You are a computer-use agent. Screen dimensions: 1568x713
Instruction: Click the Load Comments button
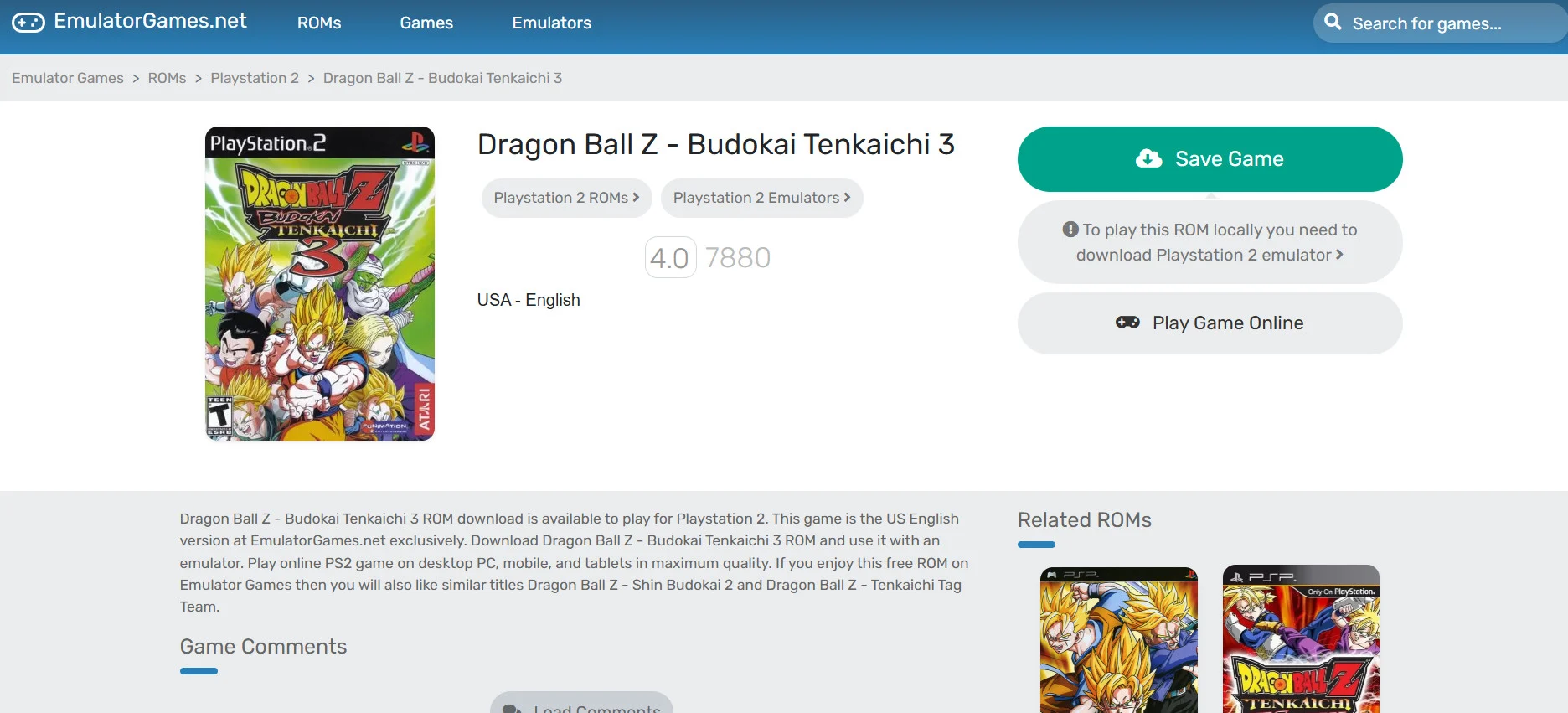click(581, 703)
